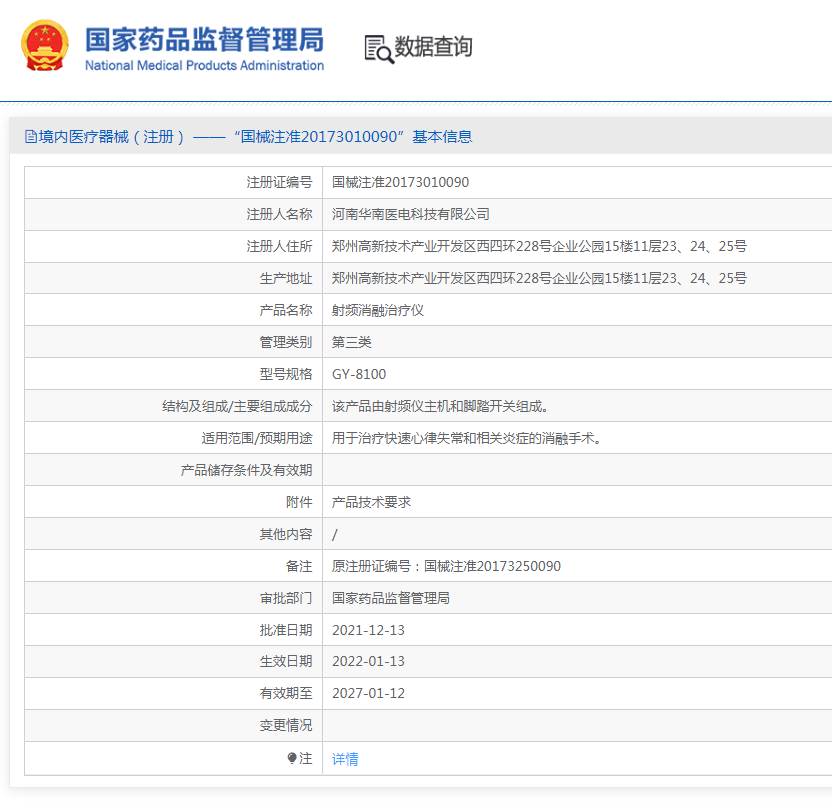Click the 结构及组成/主要组成成分 label
Image resolution: width=832 pixels, height=811 pixels.
(237, 406)
